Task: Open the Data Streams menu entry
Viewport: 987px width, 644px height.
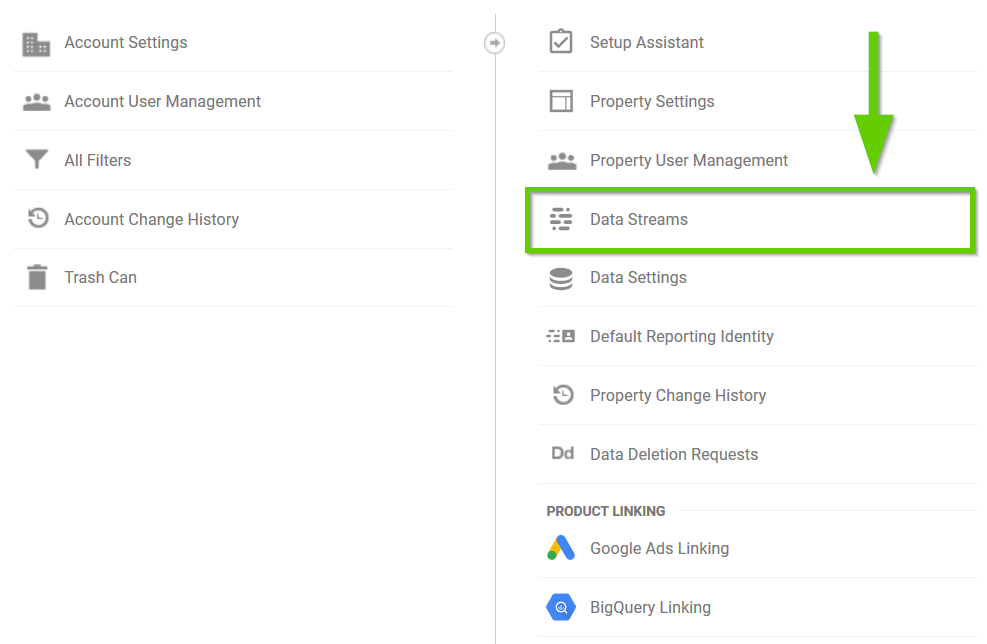Action: [639, 219]
